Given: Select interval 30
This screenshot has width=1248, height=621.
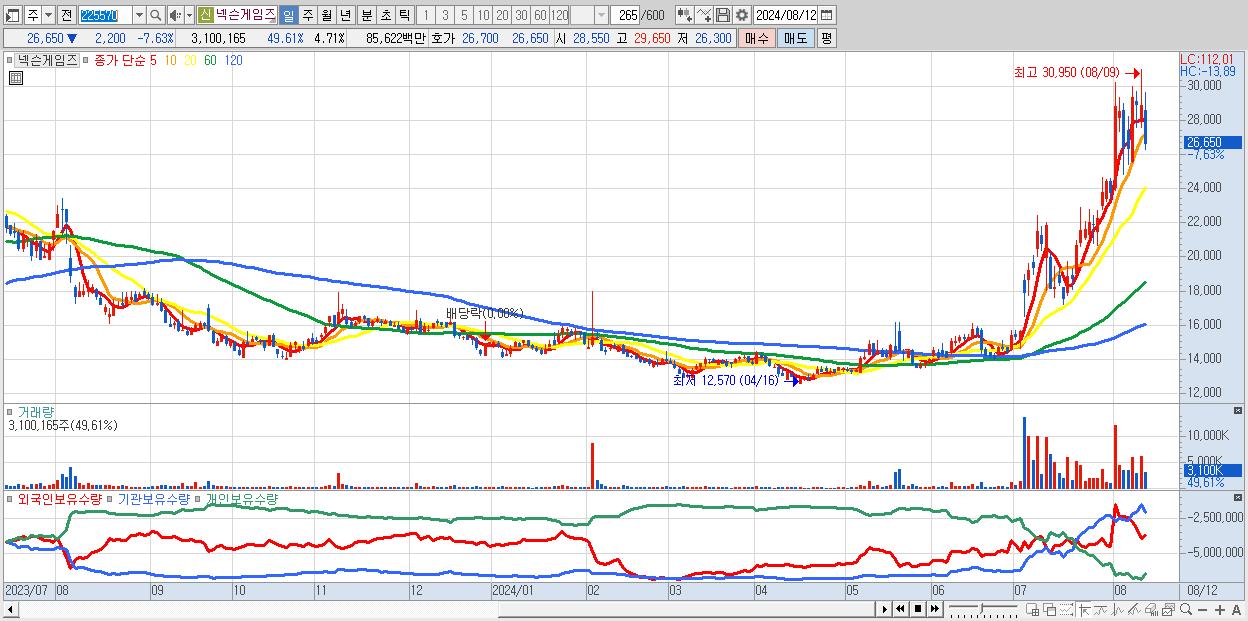Looking at the screenshot, I should point(521,15).
